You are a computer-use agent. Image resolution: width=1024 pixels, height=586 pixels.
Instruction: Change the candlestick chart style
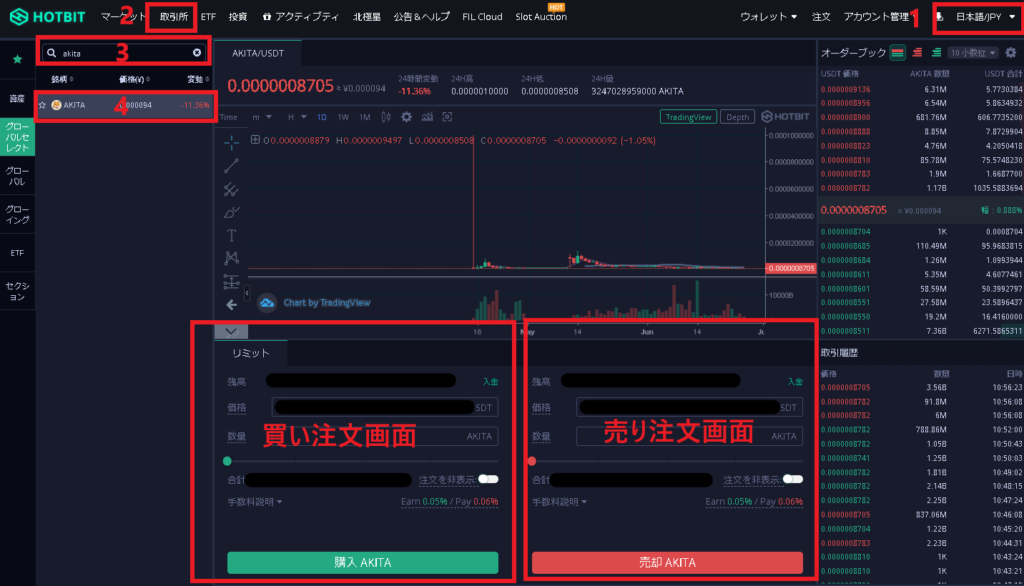pos(386,117)
